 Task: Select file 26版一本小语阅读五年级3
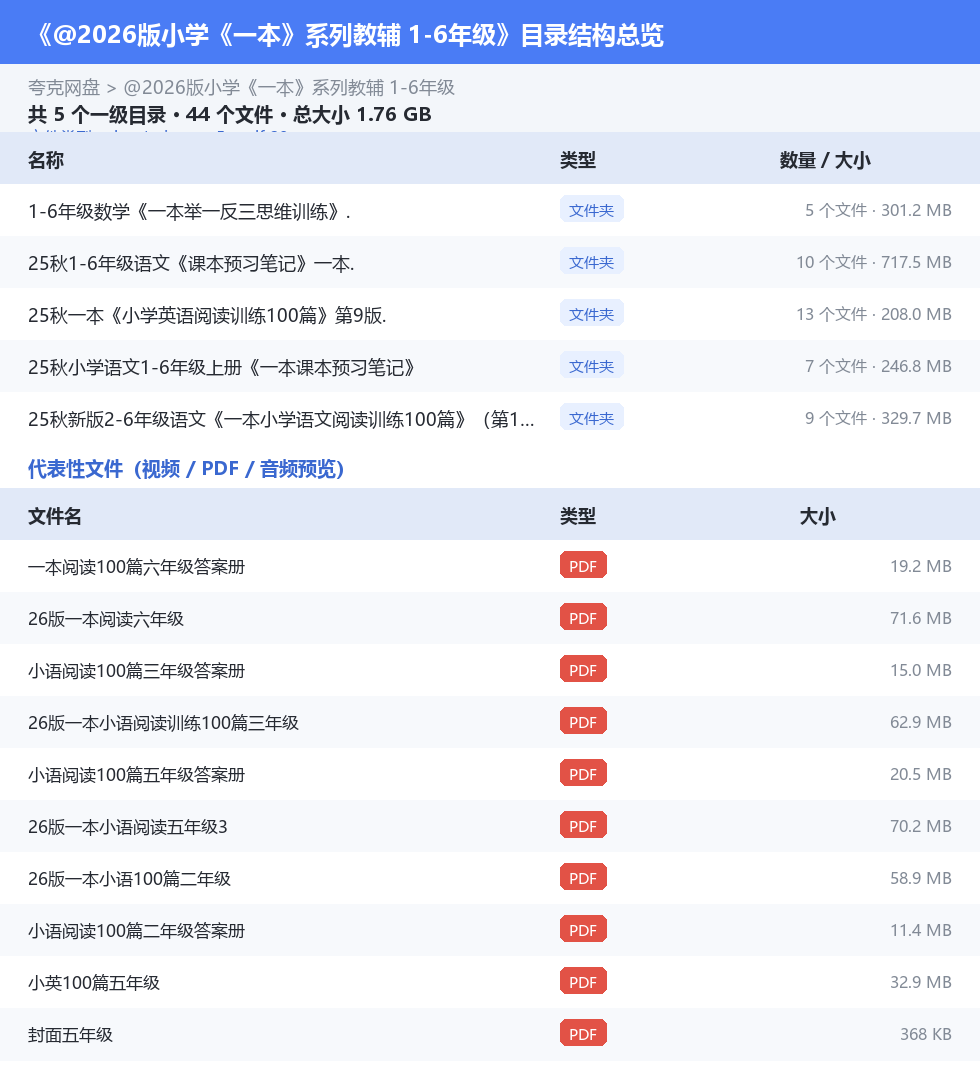click(x=127, y=827)
